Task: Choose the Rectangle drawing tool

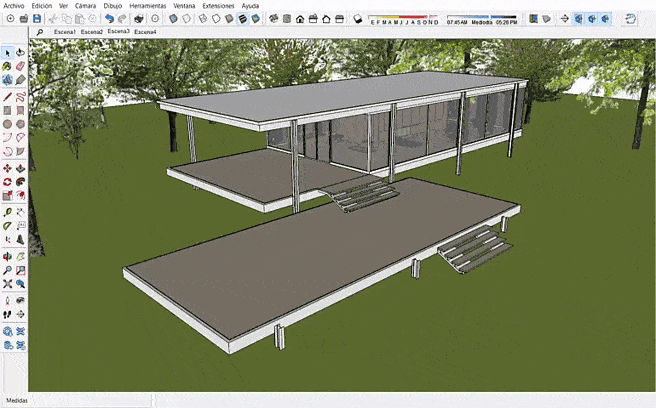Action: (7, 110)
